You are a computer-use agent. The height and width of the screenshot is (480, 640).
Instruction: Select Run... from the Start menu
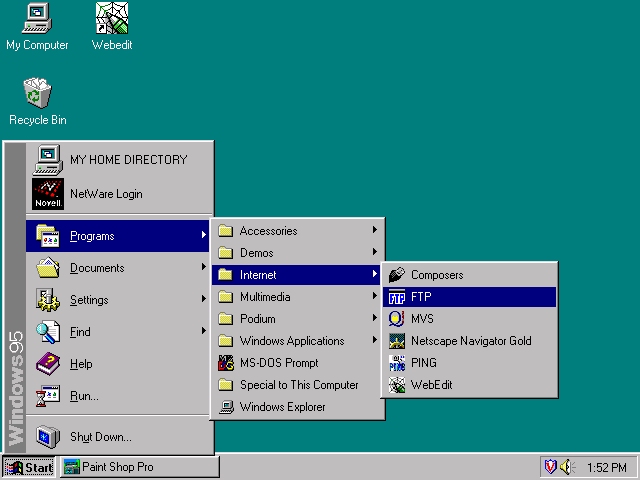click(x=119, y=396)
